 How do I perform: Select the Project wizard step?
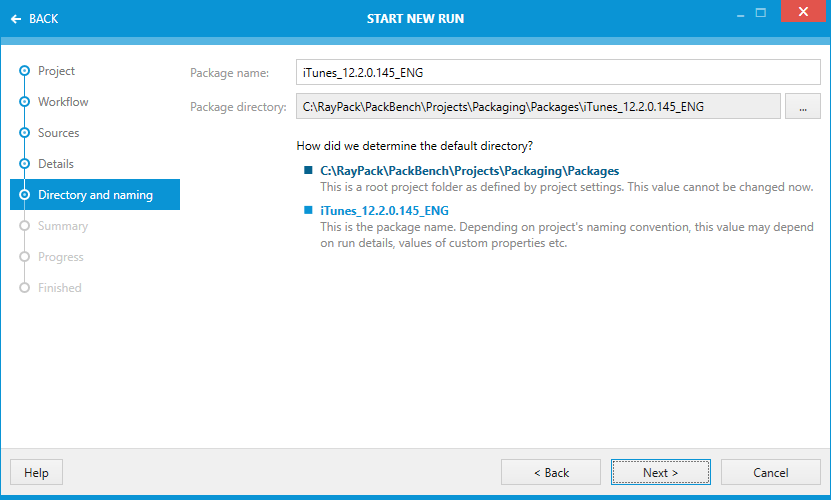click(x=56, y=71)
